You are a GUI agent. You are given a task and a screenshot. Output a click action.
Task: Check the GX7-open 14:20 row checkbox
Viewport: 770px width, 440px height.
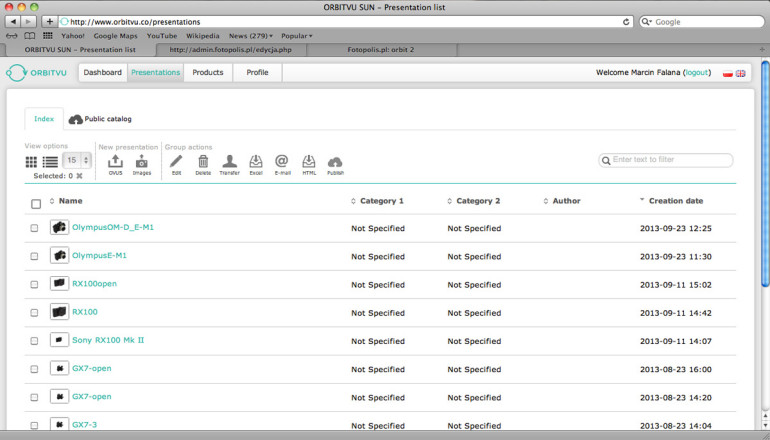[34, 397]
